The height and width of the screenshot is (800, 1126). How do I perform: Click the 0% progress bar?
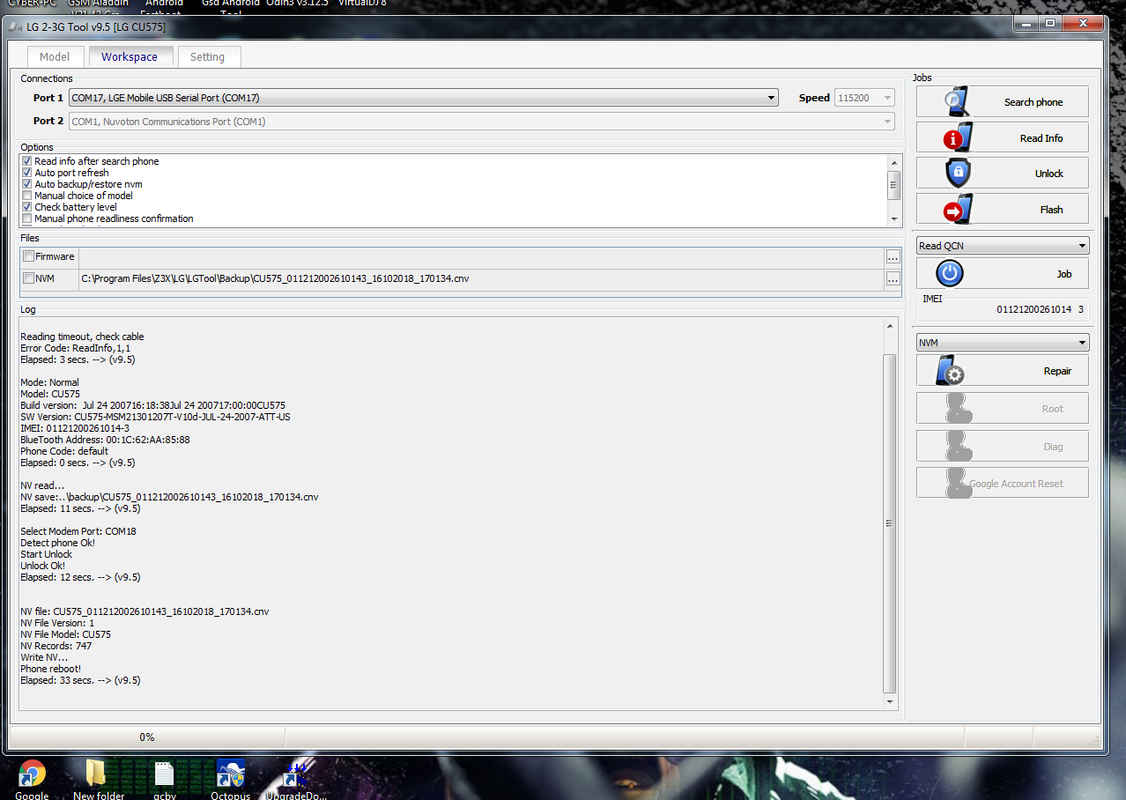[146, 737]
